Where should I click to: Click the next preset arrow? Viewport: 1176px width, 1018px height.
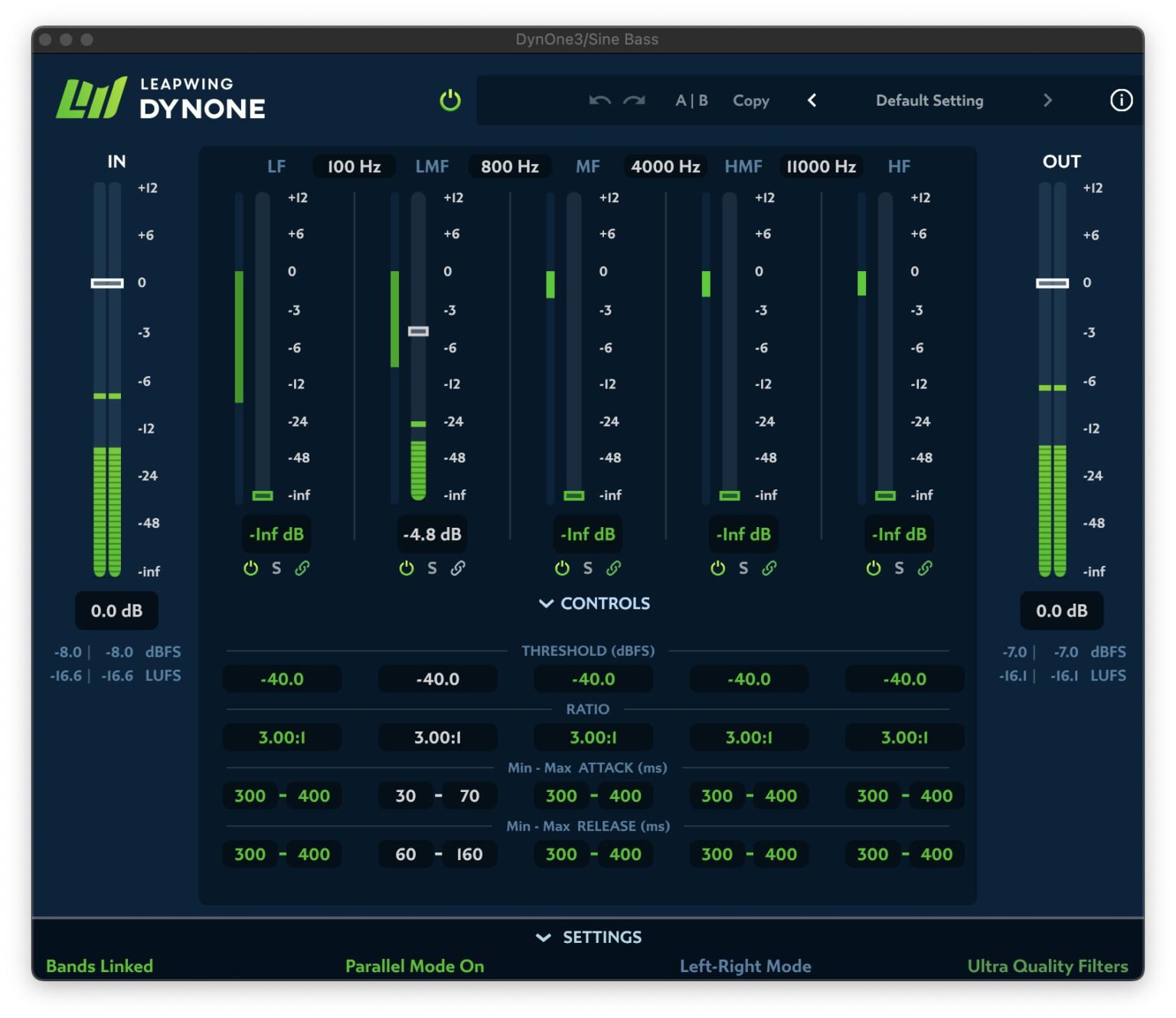coord(1048,100)
